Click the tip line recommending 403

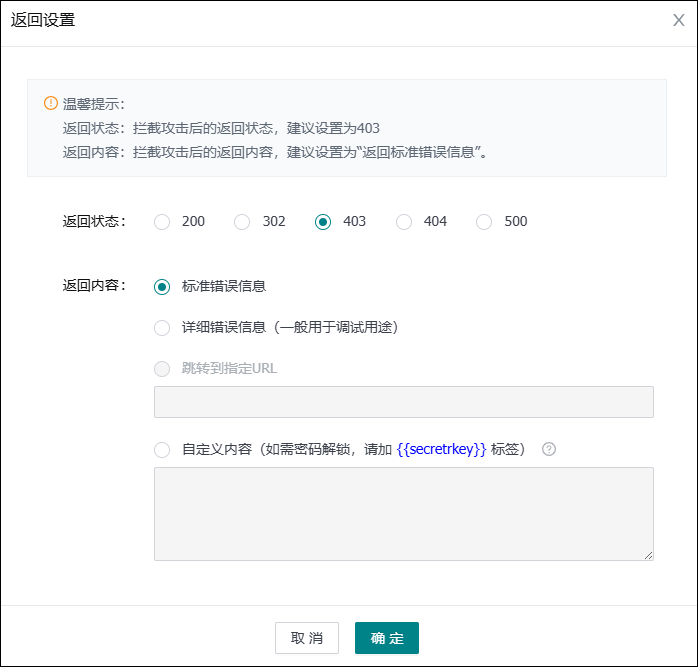221,128
